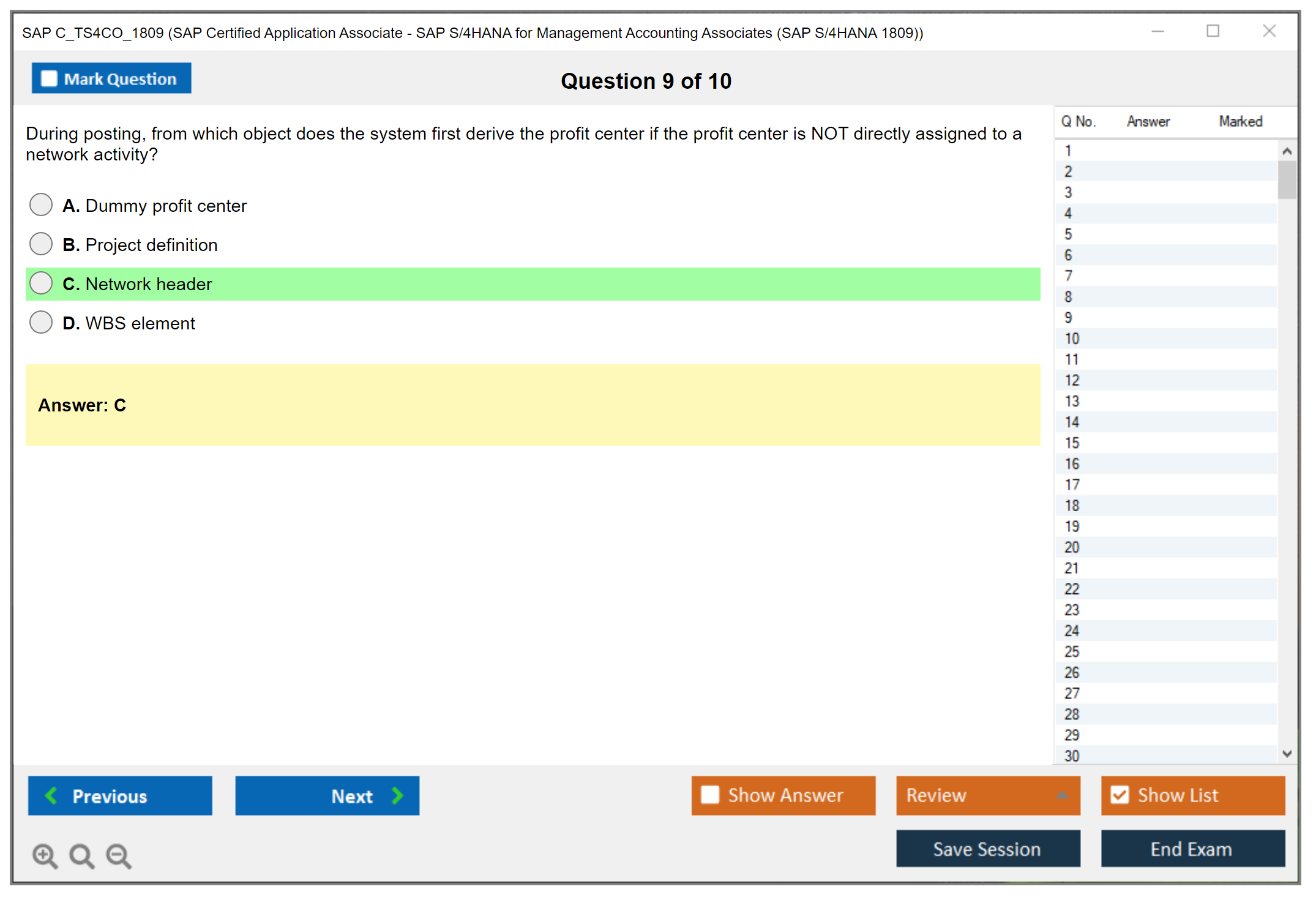The height and width of the screenshot is (900, 1316).
Task: Click the reset zoom magnifier icon
Action: tap(81, 855)
